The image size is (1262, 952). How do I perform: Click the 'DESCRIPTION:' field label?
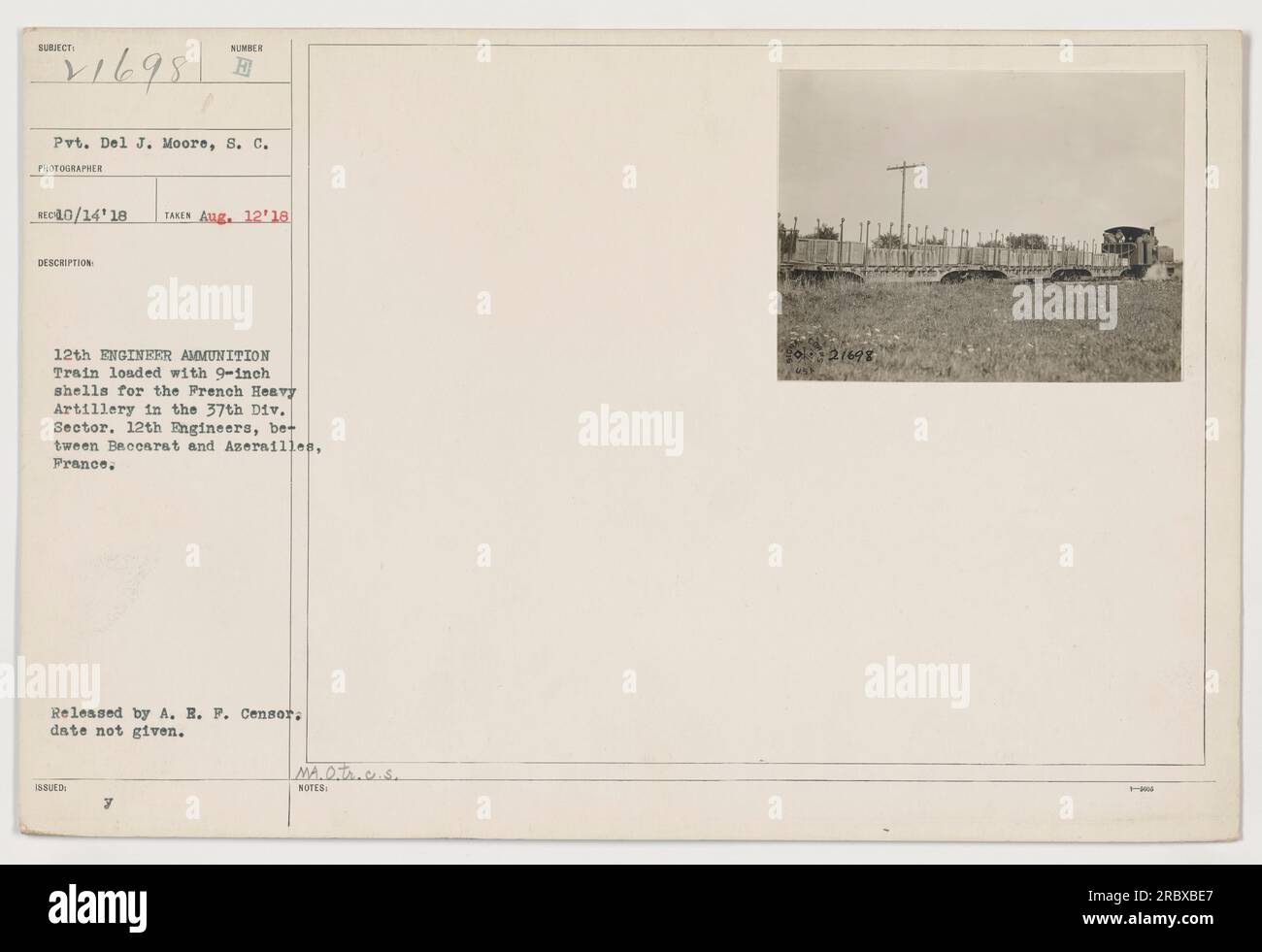click(67, 262)
